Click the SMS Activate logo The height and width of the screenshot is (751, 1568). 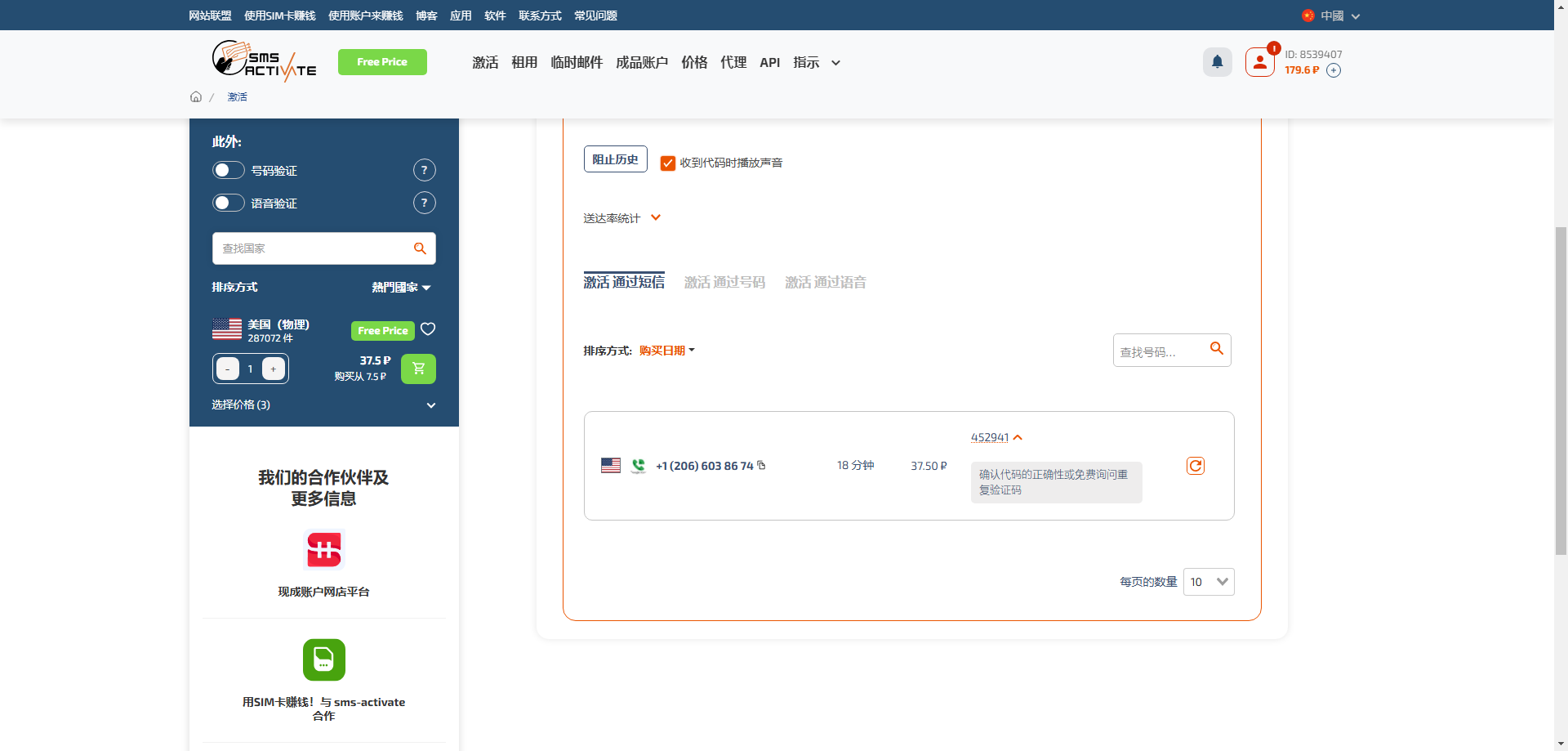264,61
